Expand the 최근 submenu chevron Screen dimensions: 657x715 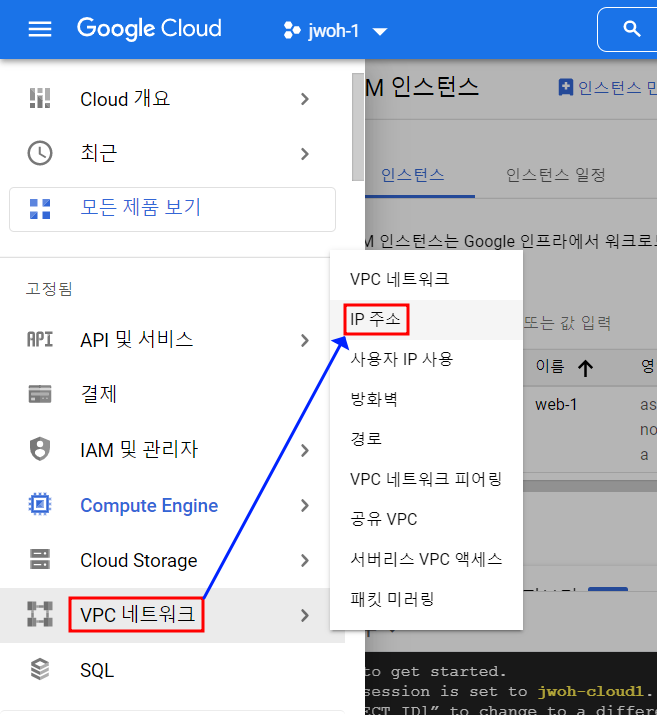click(x=305, y=154)
